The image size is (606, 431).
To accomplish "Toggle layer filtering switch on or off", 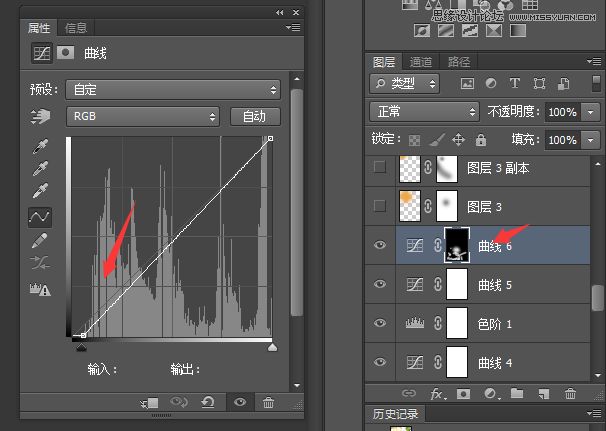I will pyautogui.click(x=596, y=83).
